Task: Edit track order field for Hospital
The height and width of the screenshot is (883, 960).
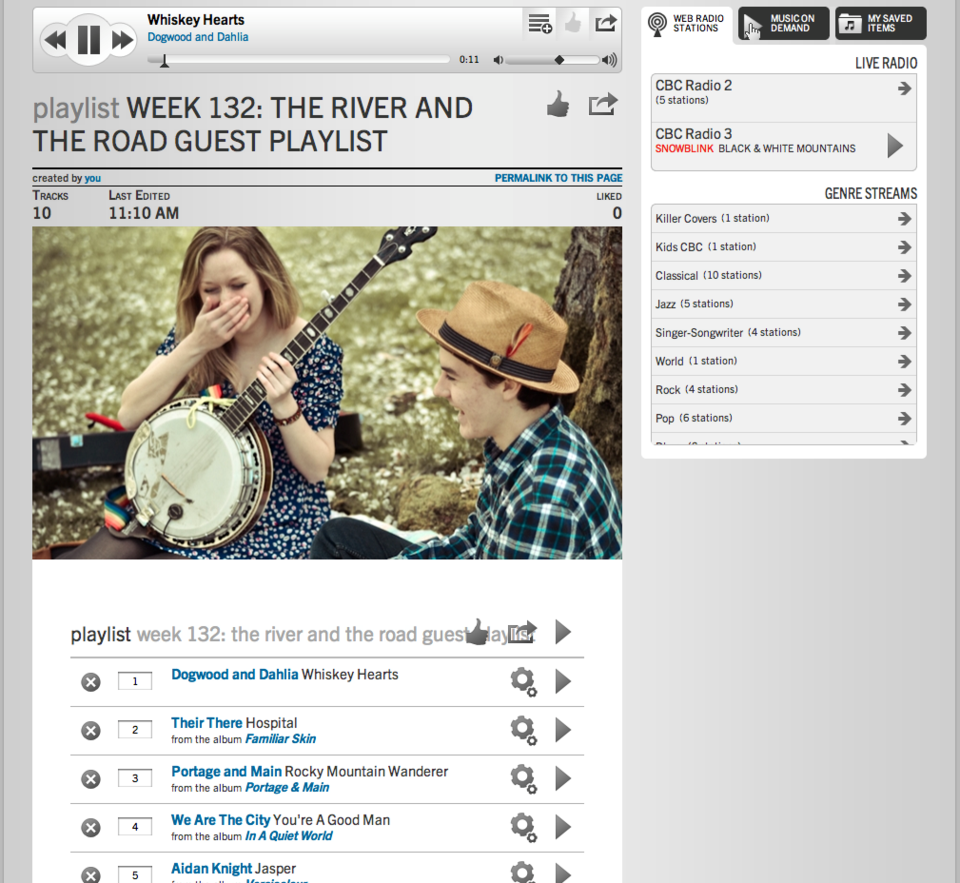Action: (x=135, y=730)
